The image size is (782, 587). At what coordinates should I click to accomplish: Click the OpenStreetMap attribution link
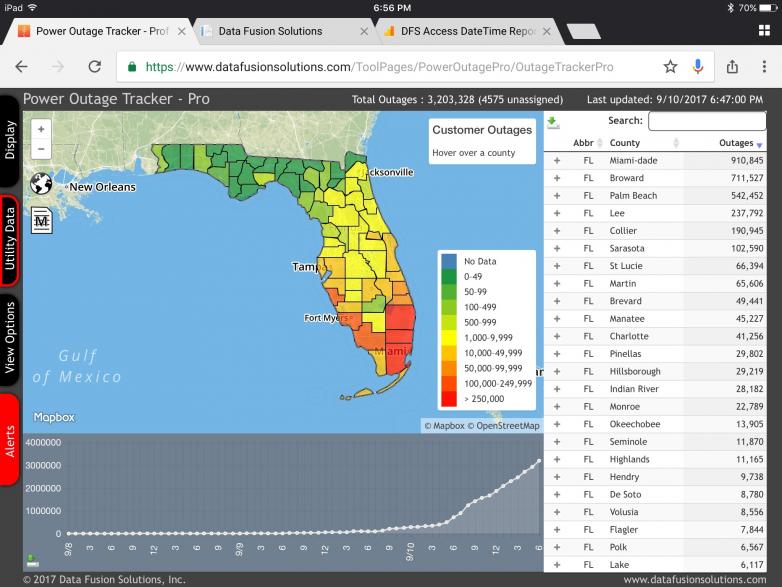coord(503,426)
